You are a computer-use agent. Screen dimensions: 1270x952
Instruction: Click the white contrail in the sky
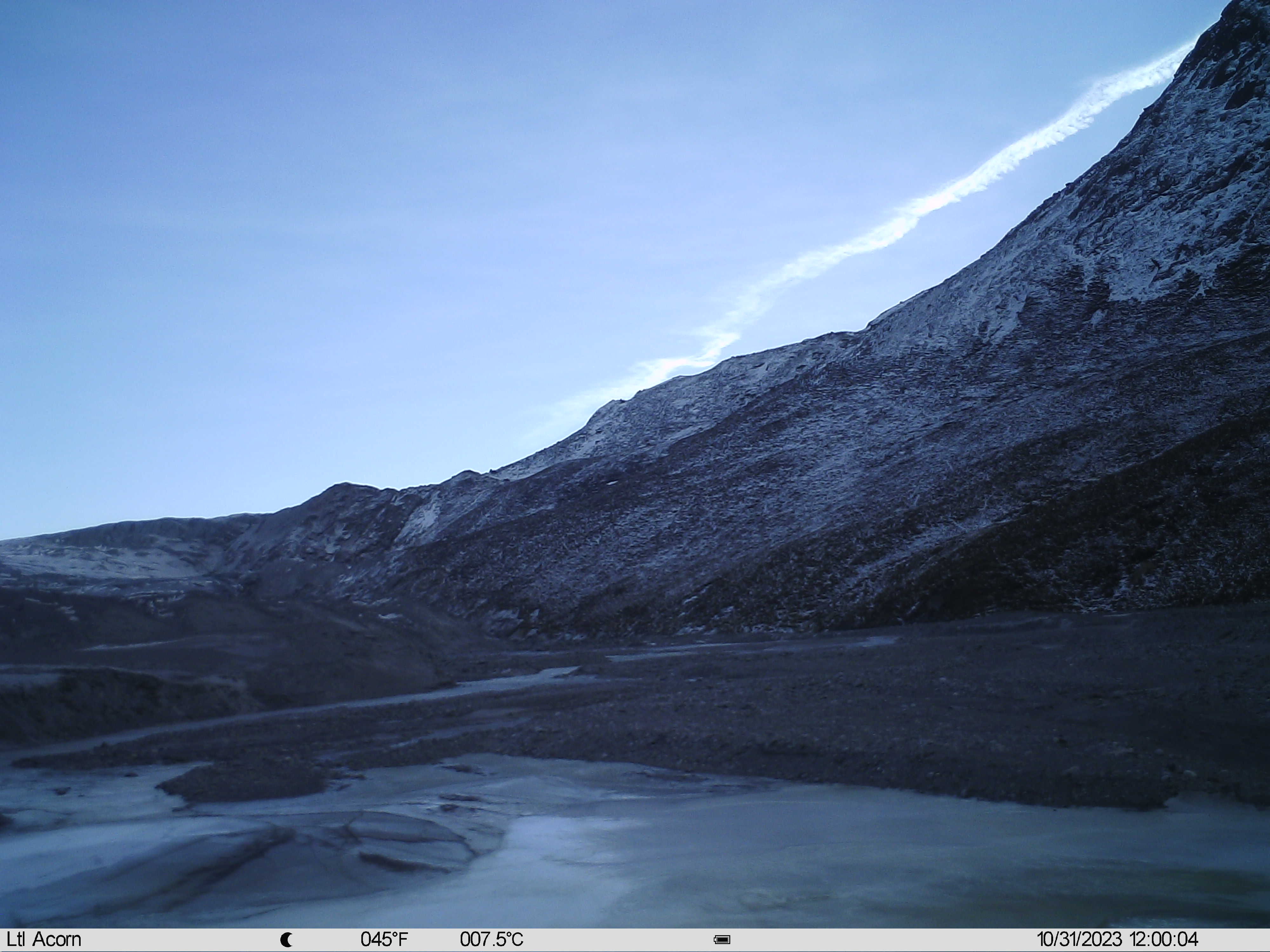[x=861, y=229]
